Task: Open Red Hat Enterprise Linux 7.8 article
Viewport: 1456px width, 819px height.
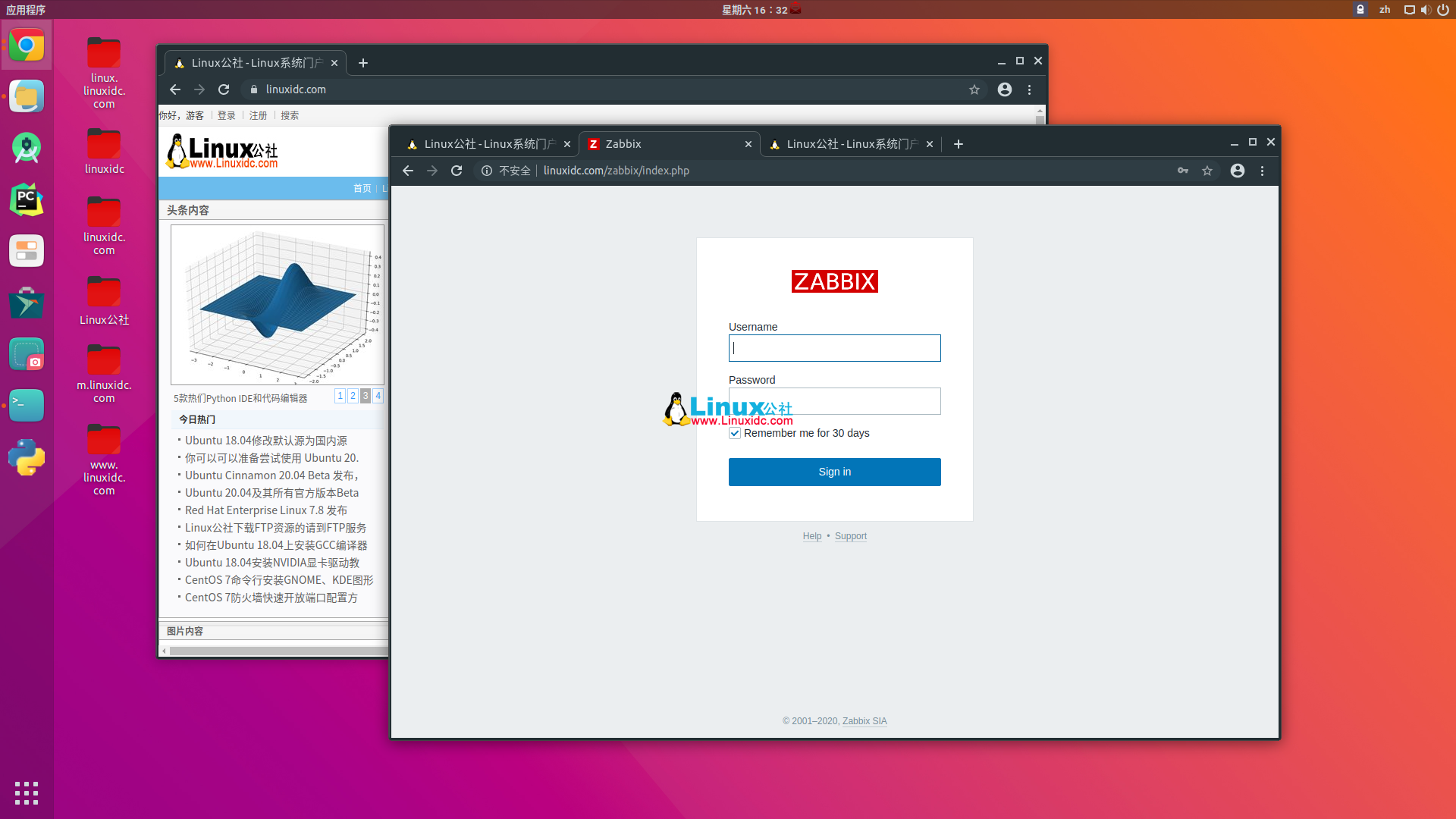Action: pos(266,510)
